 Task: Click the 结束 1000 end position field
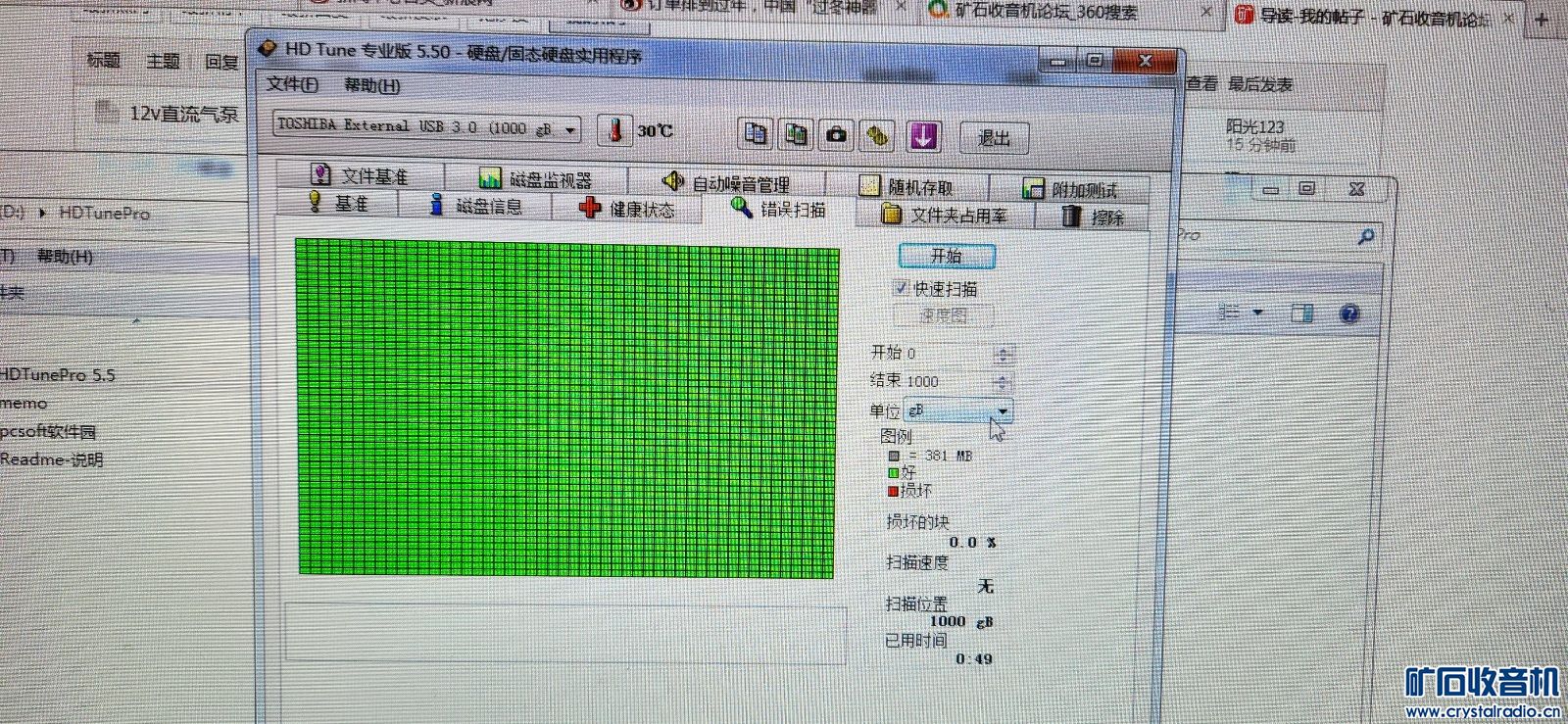click(949, 382)
